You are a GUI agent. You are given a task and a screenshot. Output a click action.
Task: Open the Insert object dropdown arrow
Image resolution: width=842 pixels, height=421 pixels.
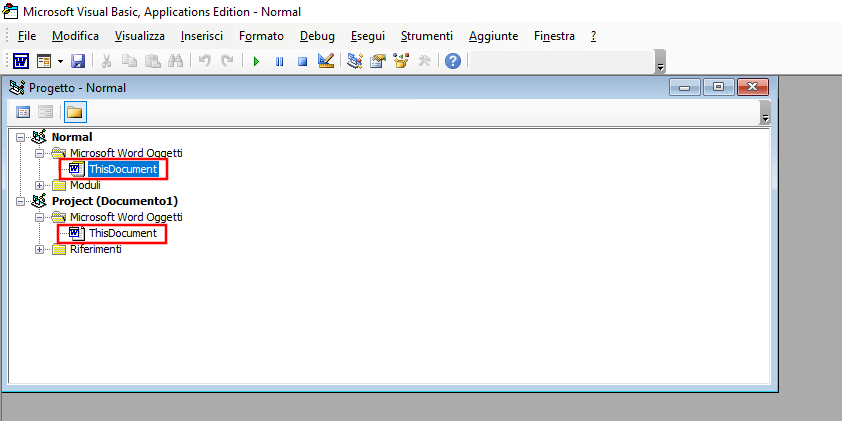pyautogui.click(x=60, y=61)
